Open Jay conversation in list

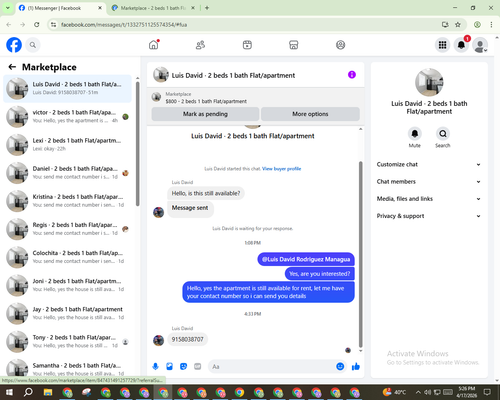68,313
